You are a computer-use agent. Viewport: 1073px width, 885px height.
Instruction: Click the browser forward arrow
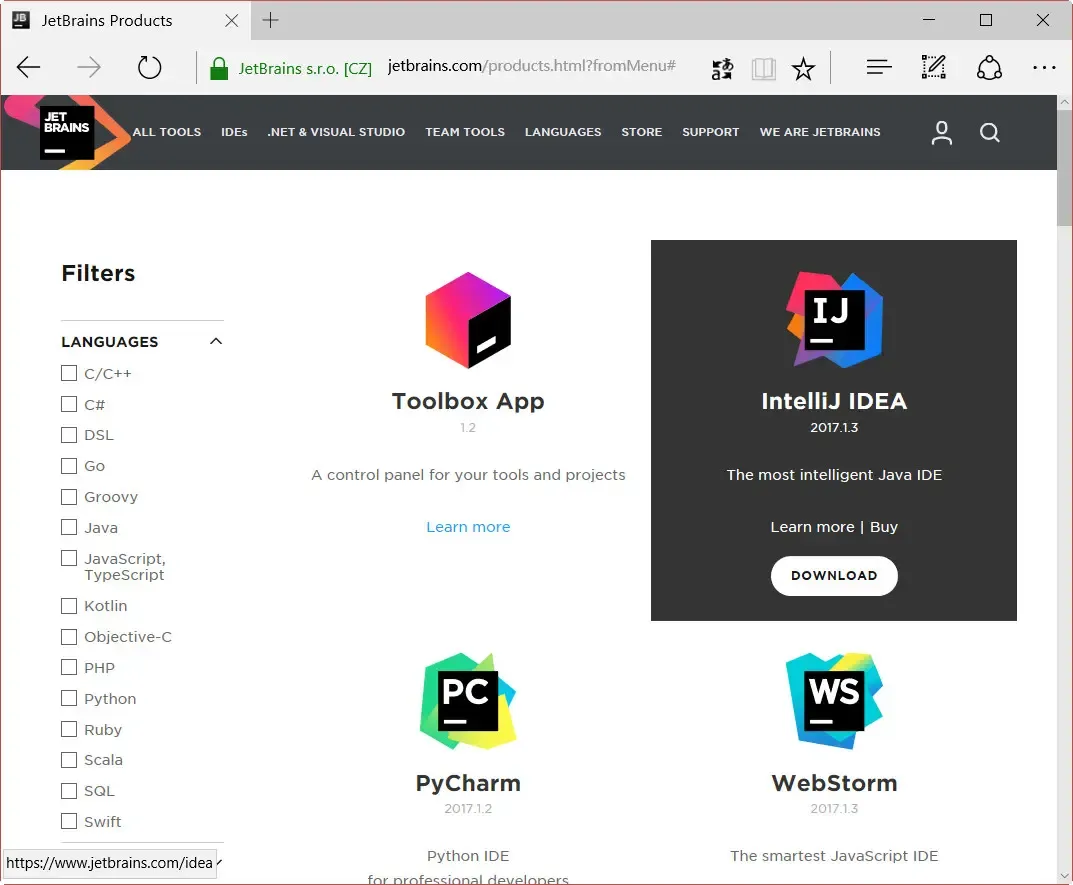pos(89,67)
